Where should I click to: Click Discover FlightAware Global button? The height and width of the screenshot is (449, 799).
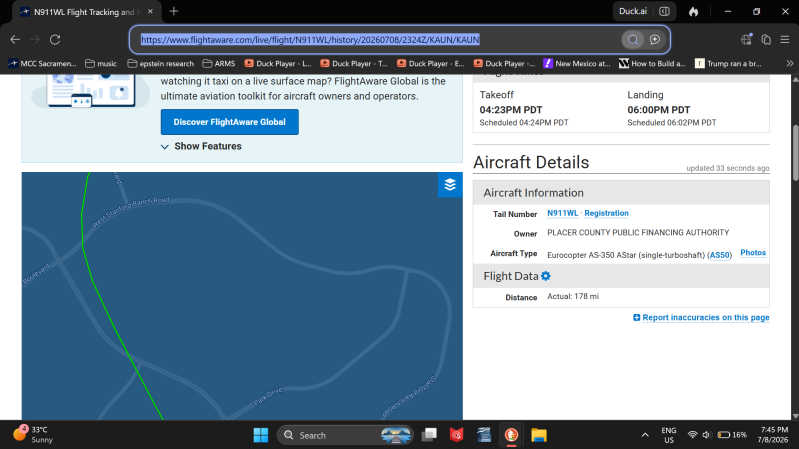pyautogui.click(x=230, y=122)
